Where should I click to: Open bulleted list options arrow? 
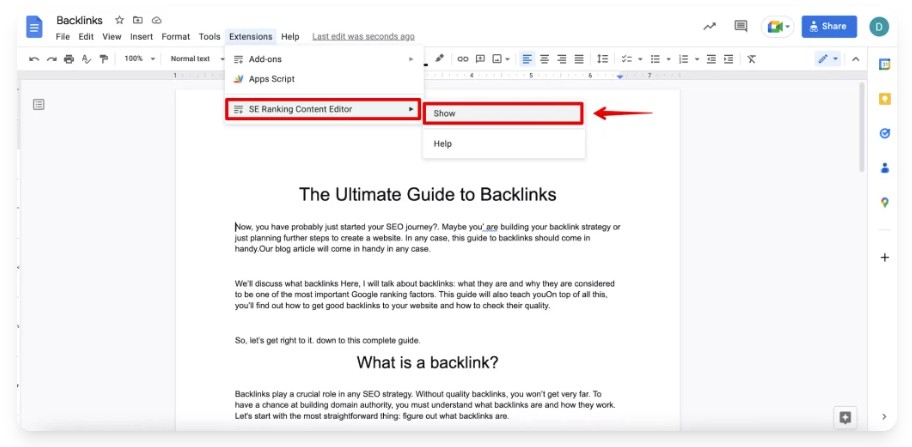click(668, 59)
